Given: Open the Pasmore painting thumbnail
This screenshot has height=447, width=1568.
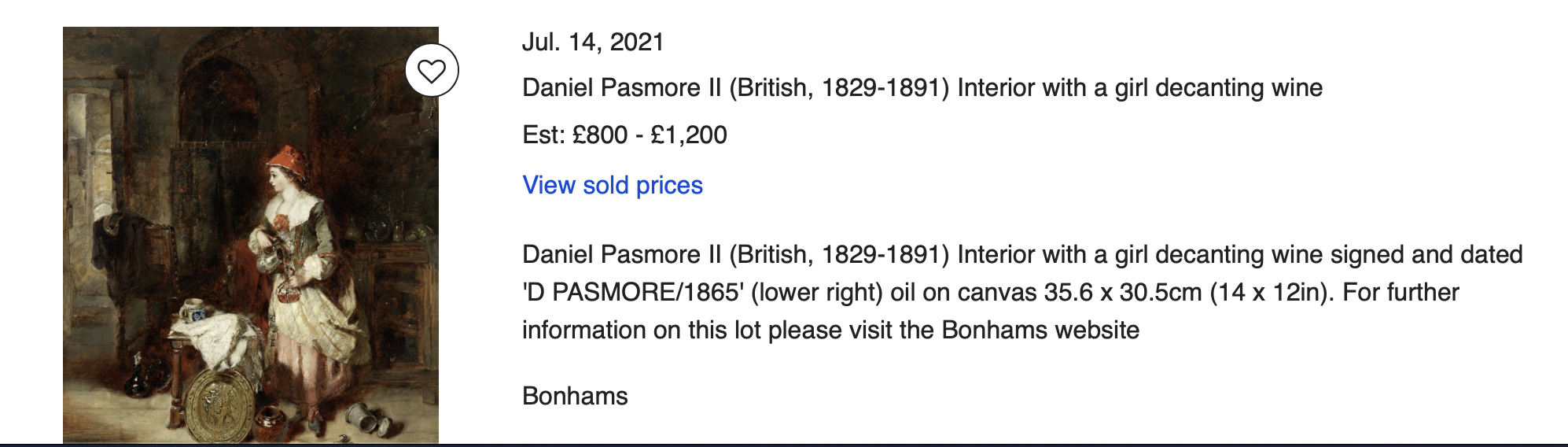Looking at the screenshot, I should click(x=251, y=235).
